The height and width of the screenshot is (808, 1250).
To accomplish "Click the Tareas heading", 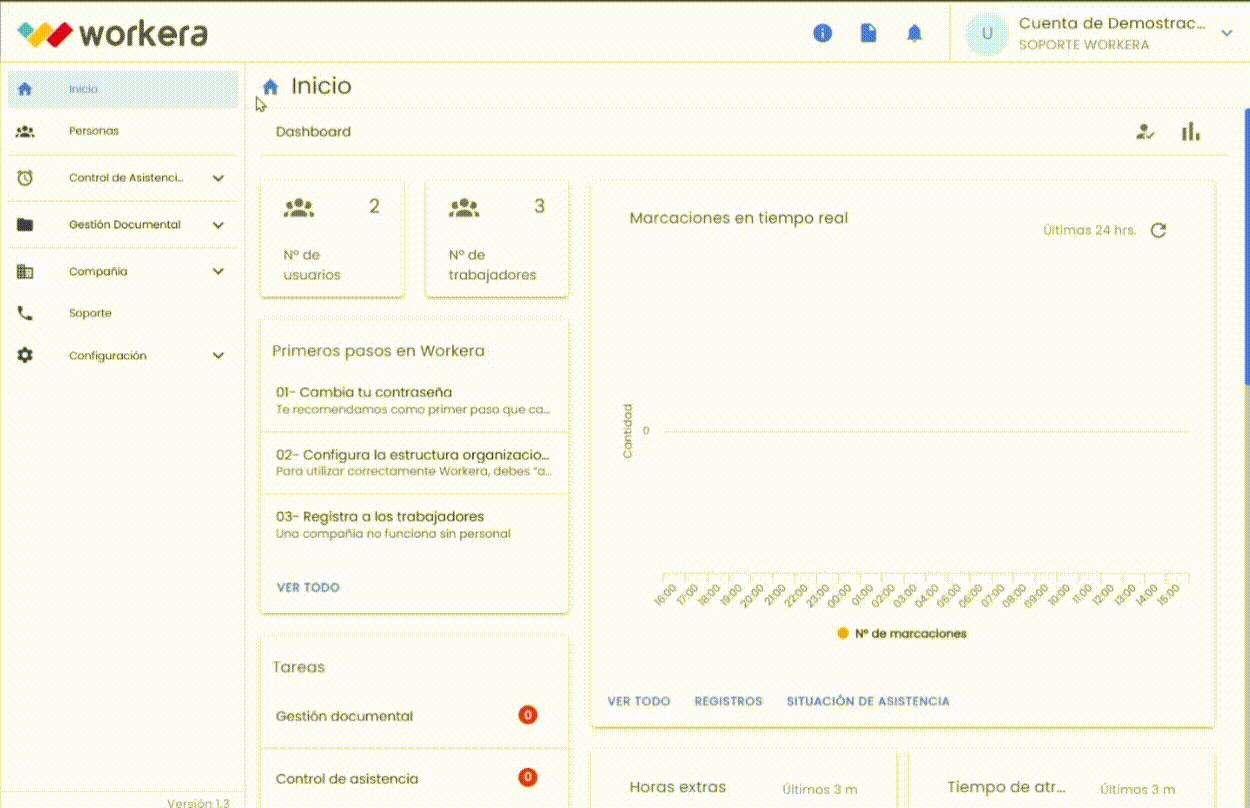I will click(298, 667).
